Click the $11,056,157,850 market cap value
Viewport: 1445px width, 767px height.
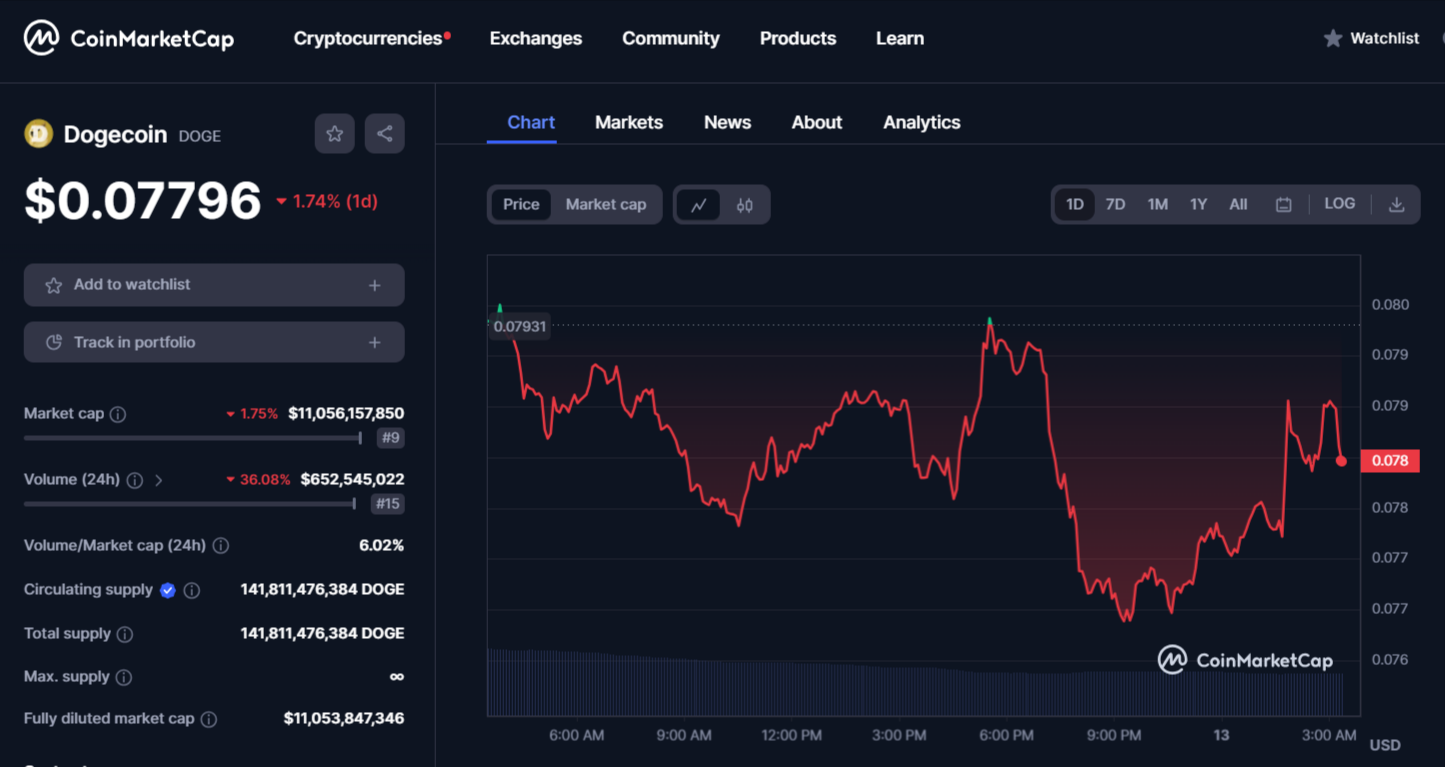(346, 413)
